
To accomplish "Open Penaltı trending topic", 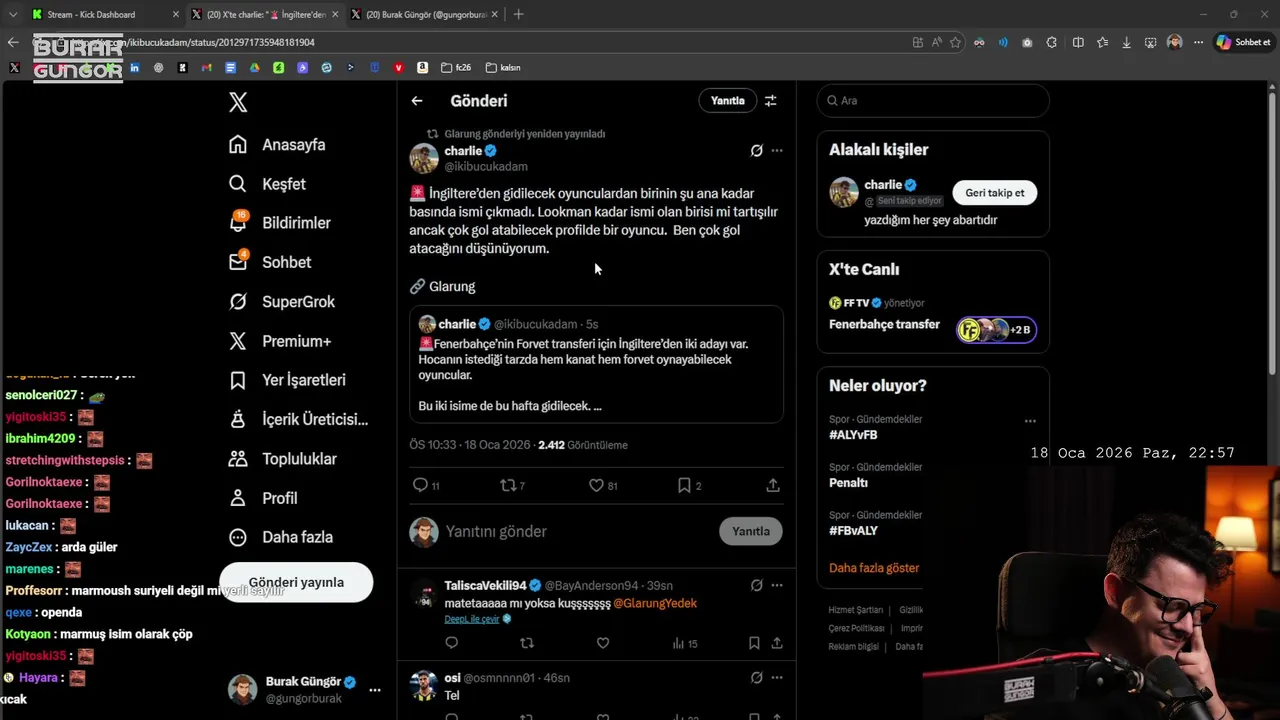I will pyautogui.click(x=848, y=483).
